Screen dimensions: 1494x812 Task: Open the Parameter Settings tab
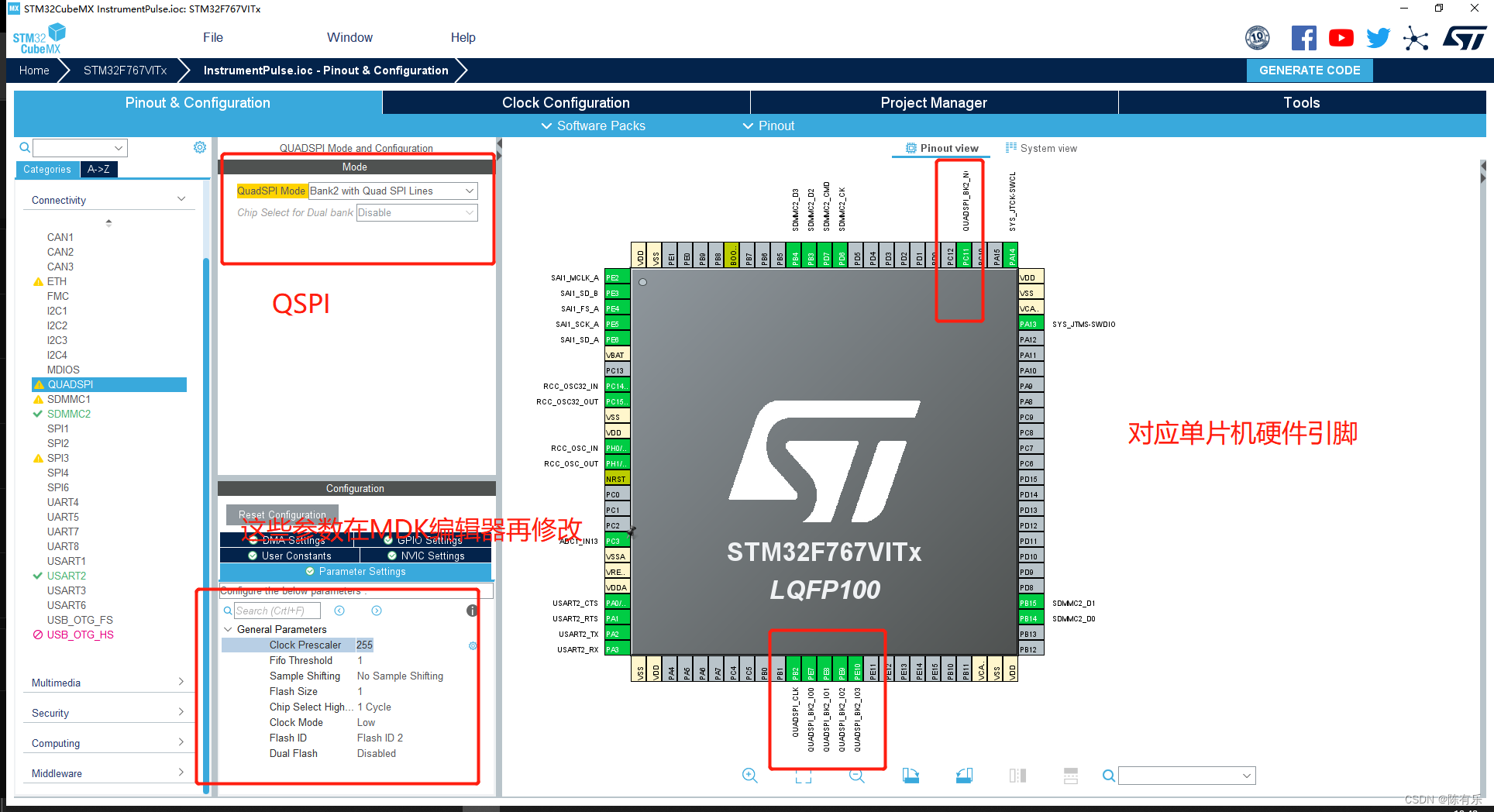click(356, 571)
